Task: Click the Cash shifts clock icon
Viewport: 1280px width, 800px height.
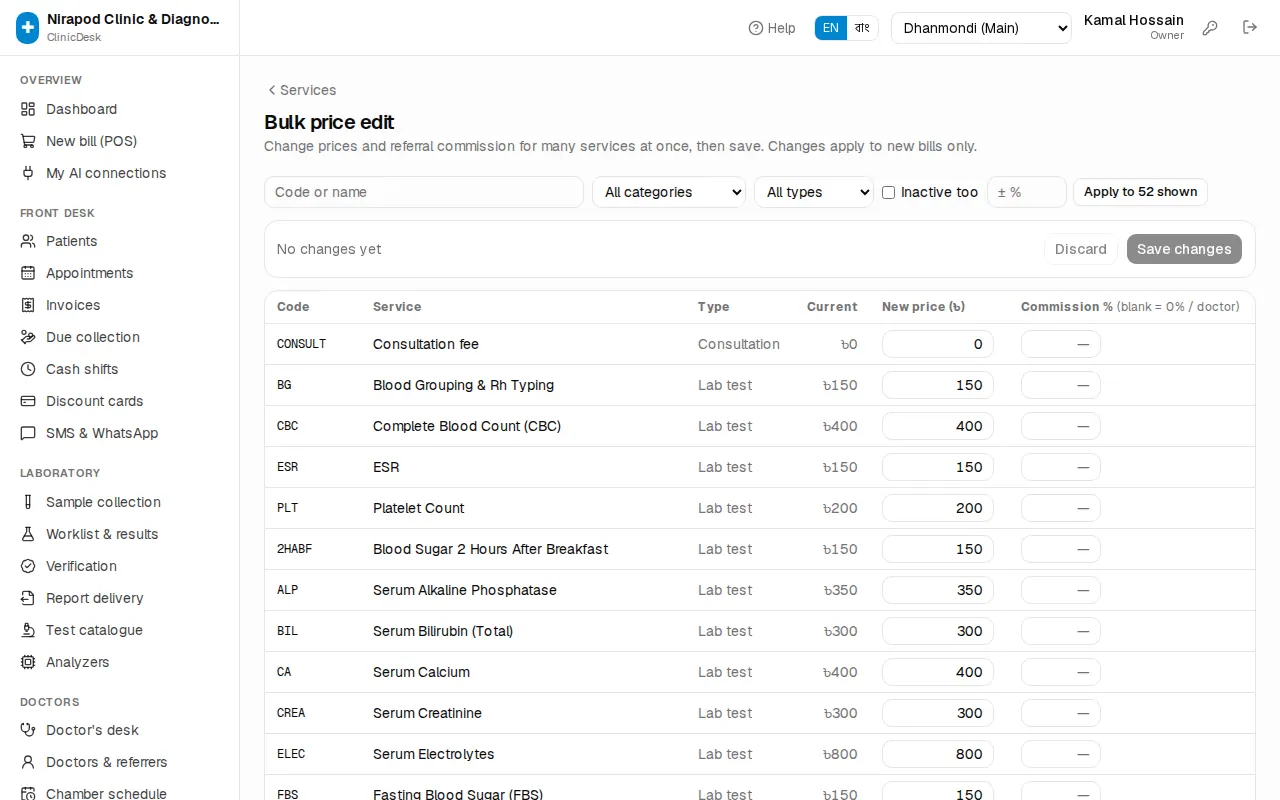Action: click(28, 369)
